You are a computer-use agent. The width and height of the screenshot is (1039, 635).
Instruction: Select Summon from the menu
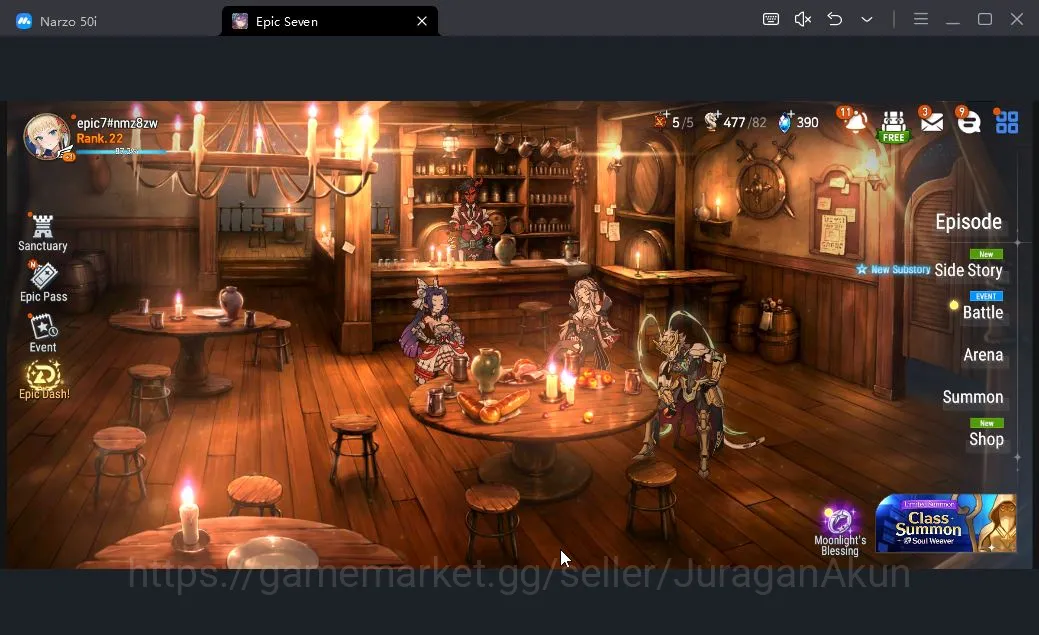(973, 397)
